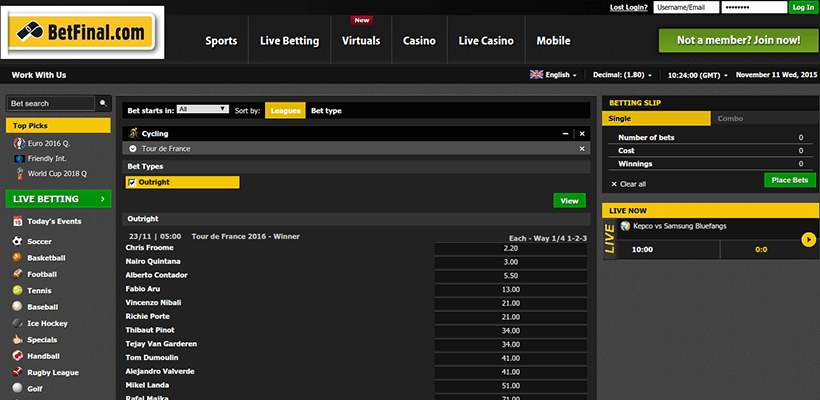Sort by Leagues
Viewport: 820px width, 400px height.
click(x=286, y=110)
